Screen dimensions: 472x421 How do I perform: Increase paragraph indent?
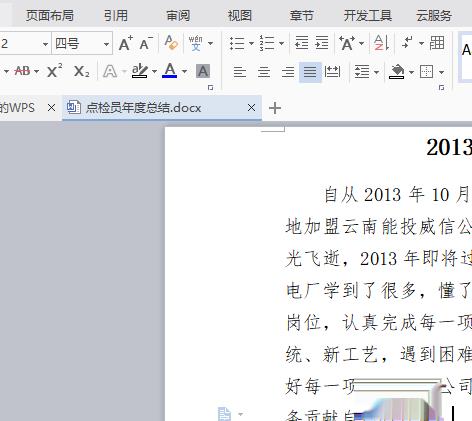tap(322, 43)
